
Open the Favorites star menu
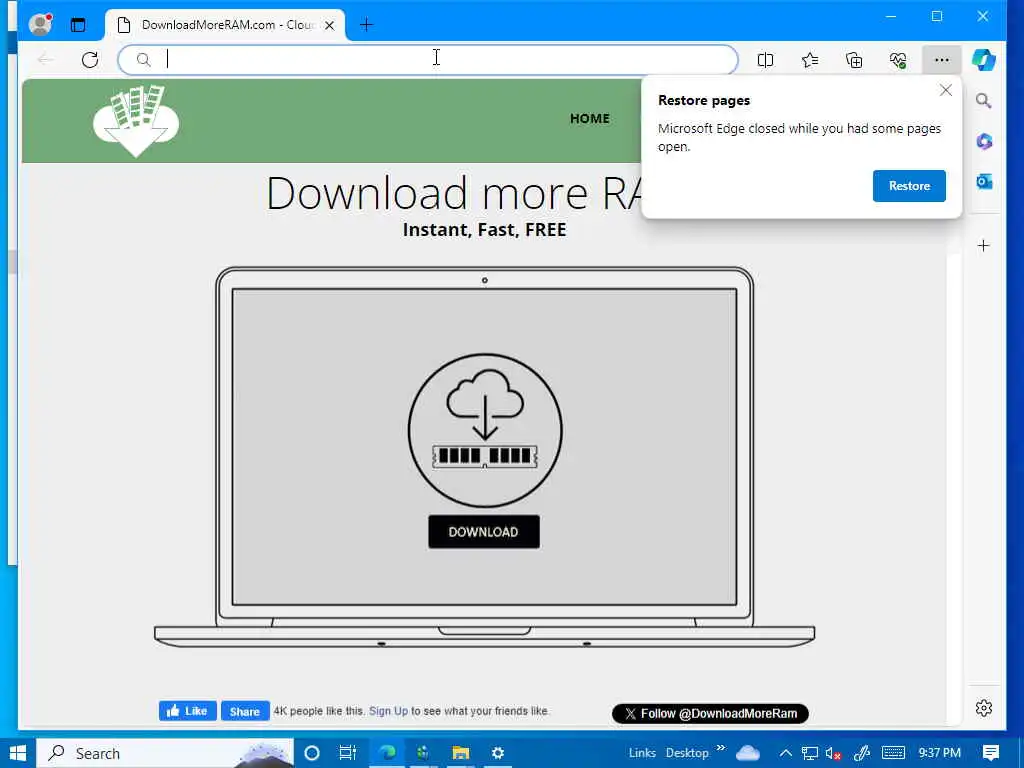810,60
